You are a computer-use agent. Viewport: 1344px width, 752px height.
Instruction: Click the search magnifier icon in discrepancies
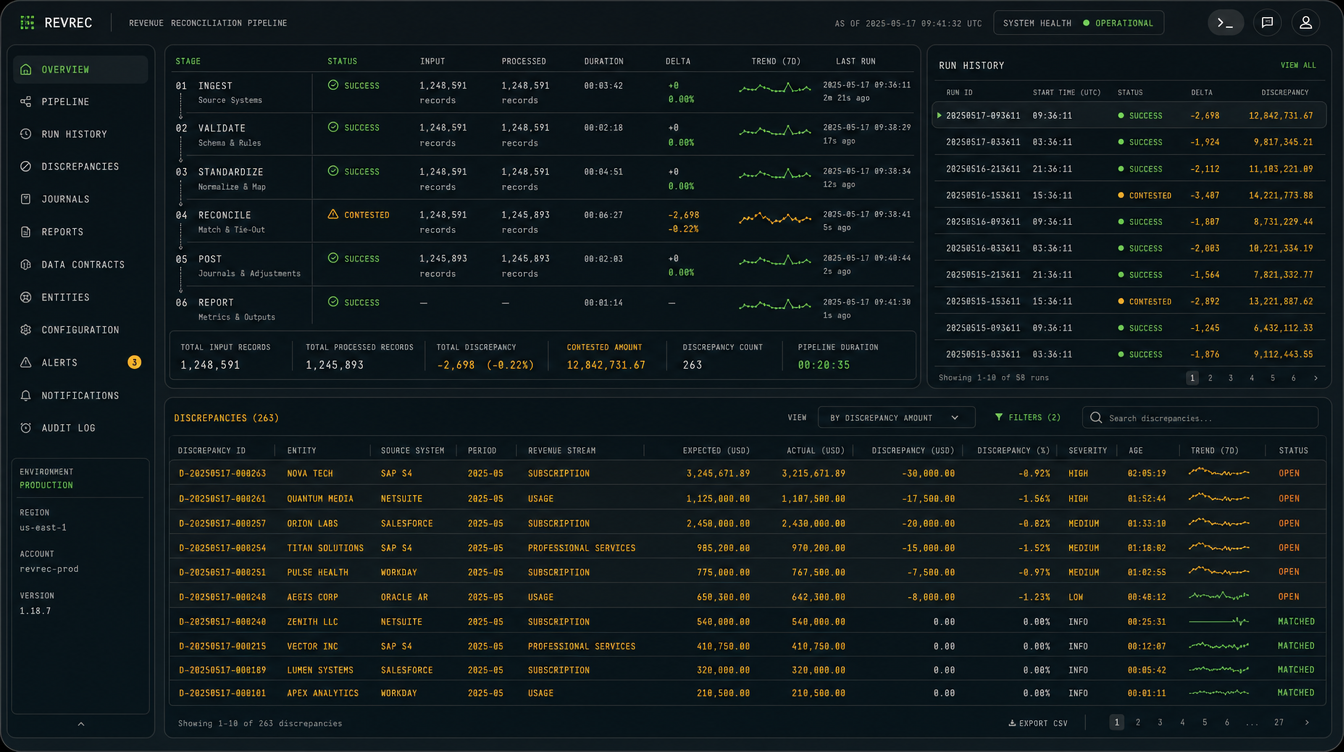(x=1096, y=418)
